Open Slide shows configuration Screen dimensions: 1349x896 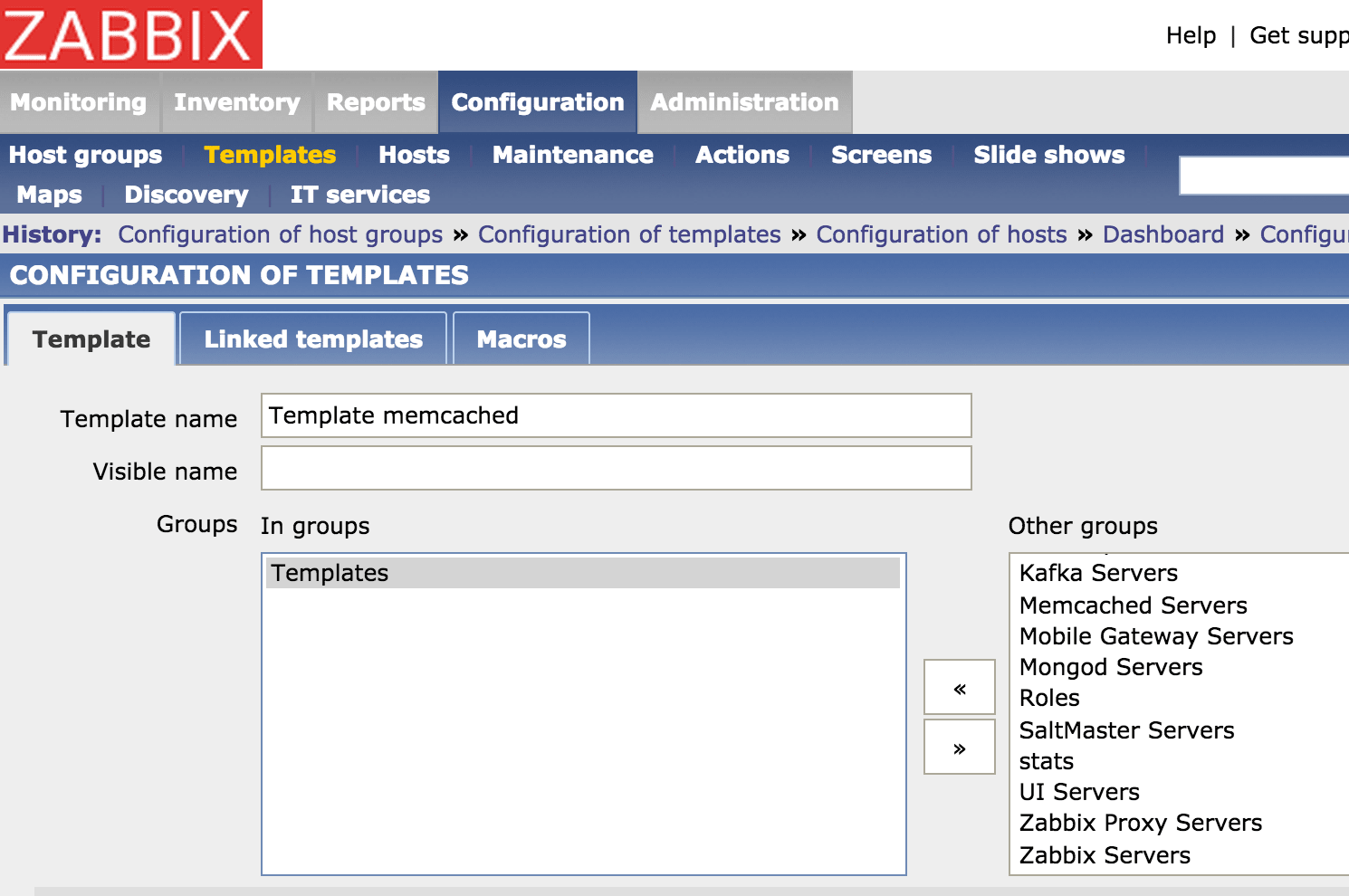click(1048, 155)
